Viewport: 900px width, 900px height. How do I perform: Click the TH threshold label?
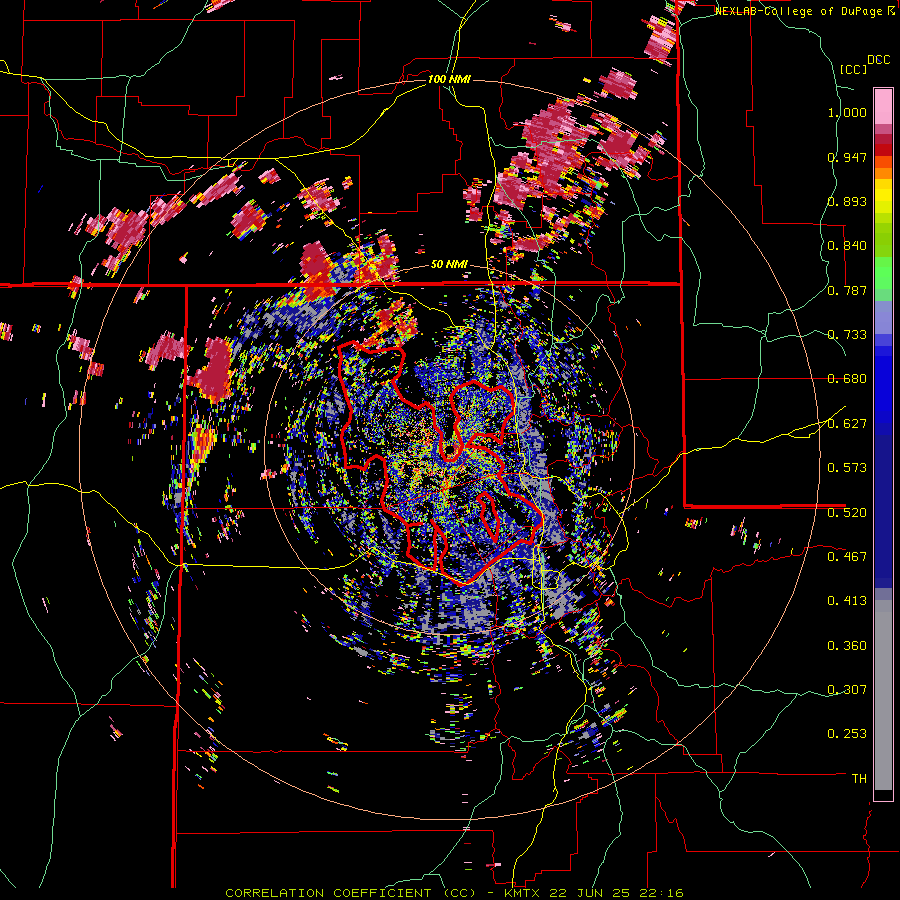click(859, 779)
